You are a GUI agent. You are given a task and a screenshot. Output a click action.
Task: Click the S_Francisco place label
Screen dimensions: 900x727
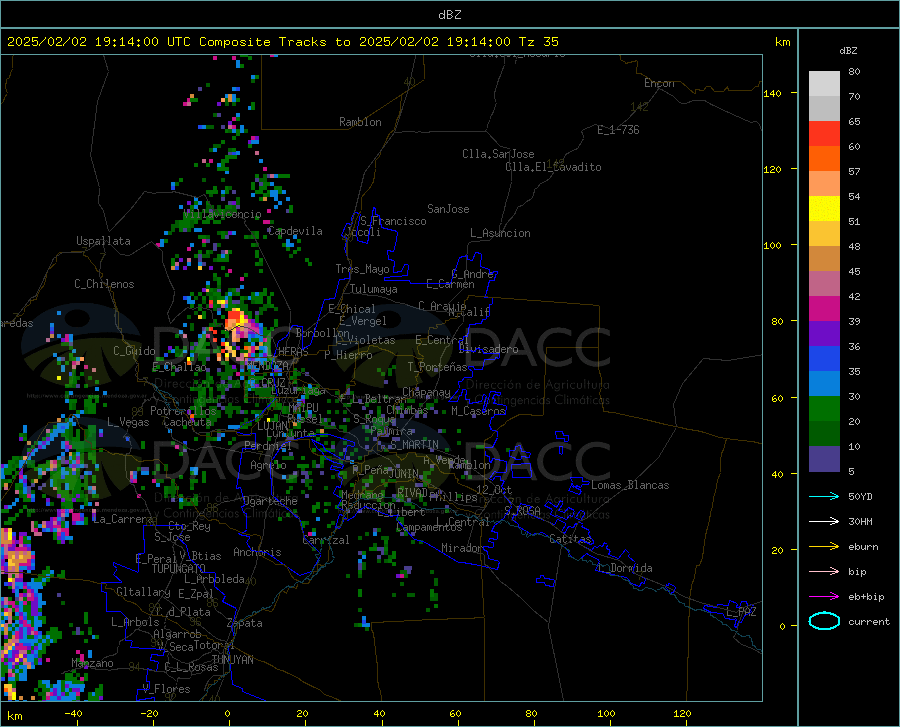click(393, 221)
